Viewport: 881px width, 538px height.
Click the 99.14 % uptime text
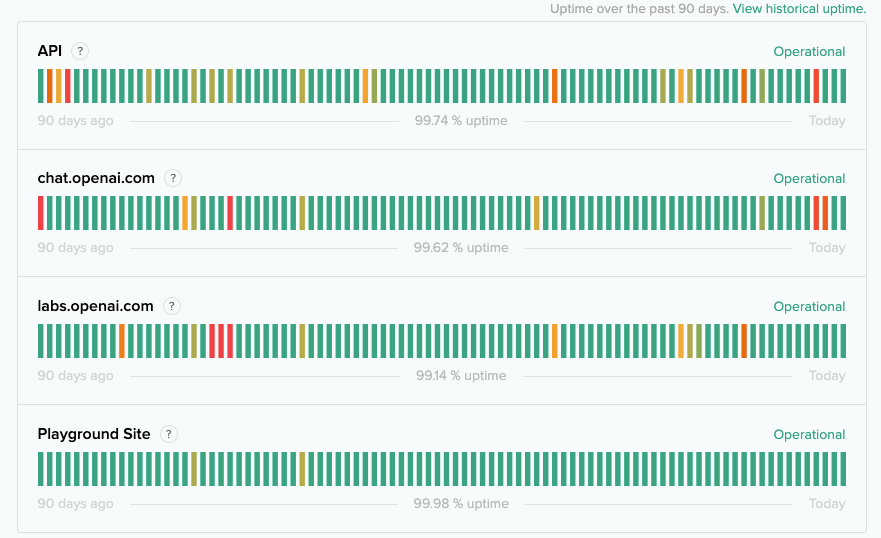461,376
